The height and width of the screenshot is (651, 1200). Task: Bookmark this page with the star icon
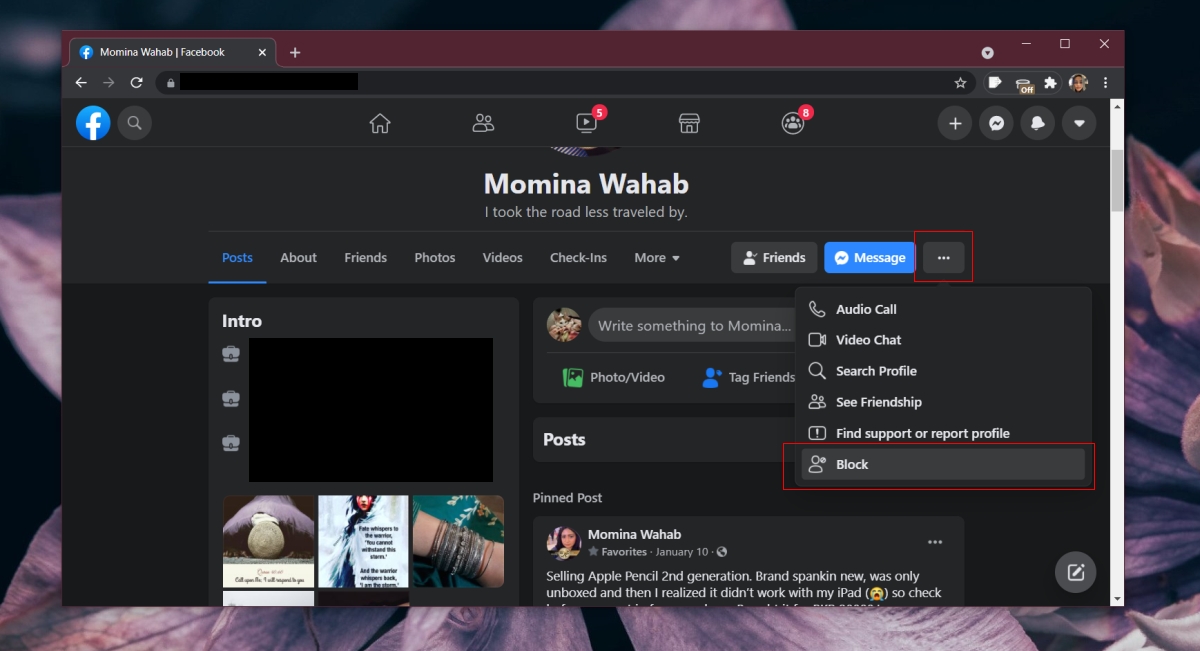coord(960,83)
